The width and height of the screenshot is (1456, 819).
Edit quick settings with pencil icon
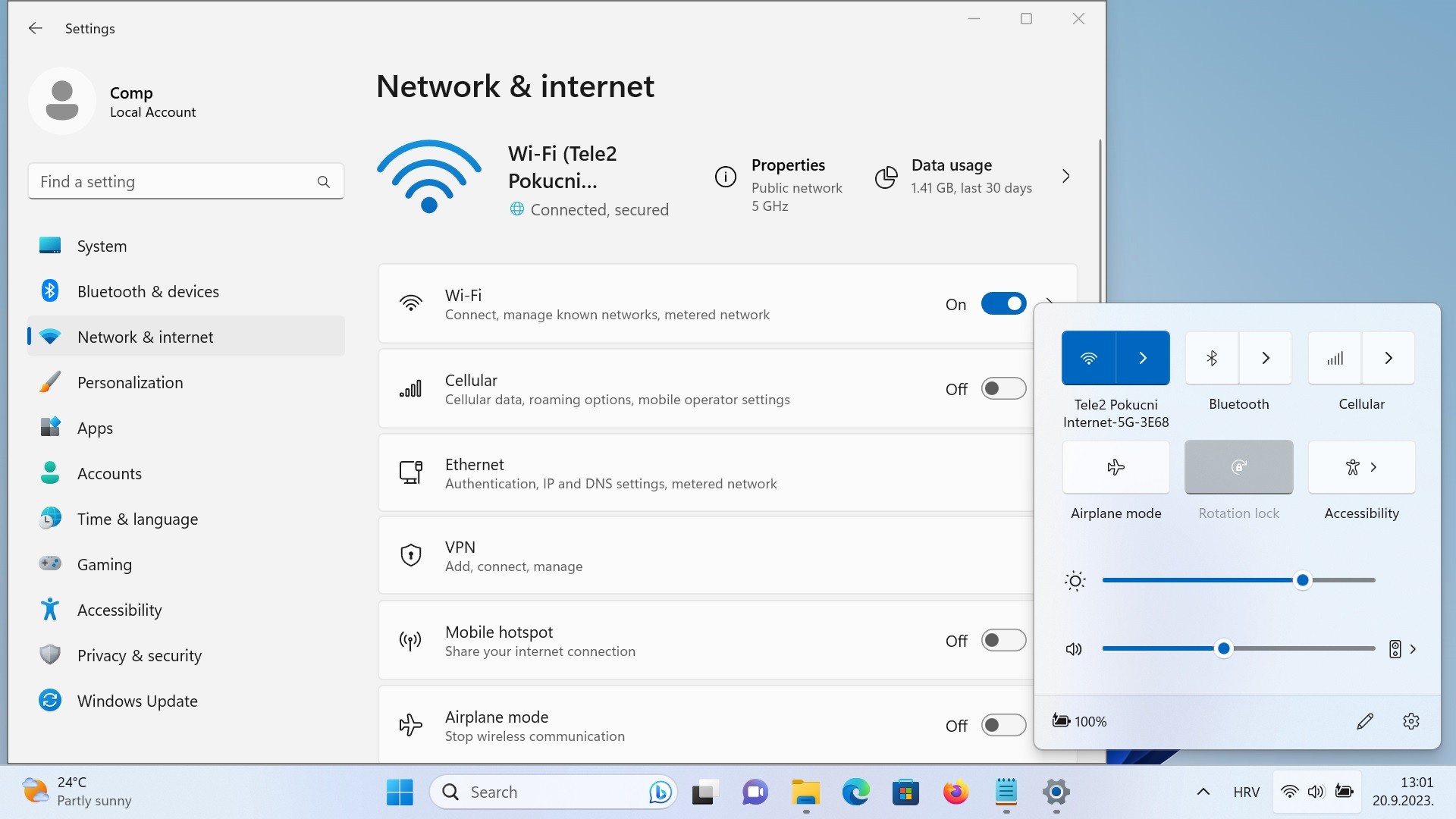1365,721
